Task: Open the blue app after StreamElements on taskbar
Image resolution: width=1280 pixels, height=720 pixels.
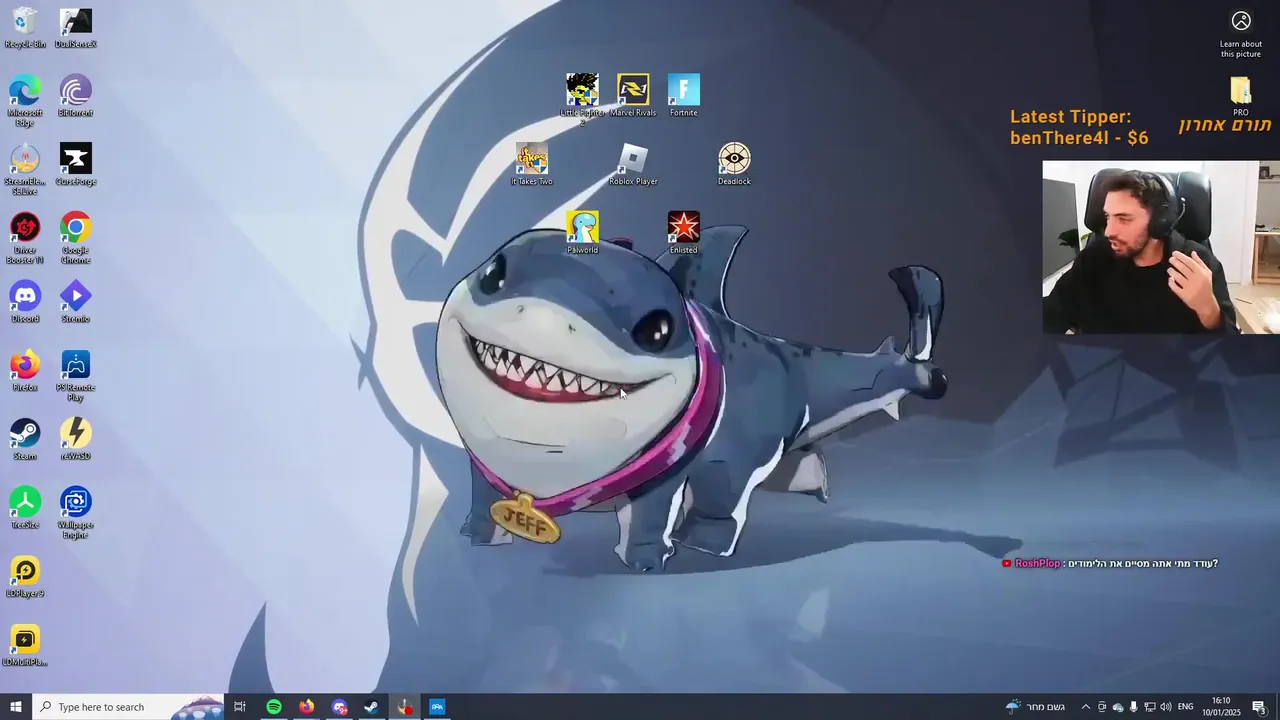Action: (437, 707)
